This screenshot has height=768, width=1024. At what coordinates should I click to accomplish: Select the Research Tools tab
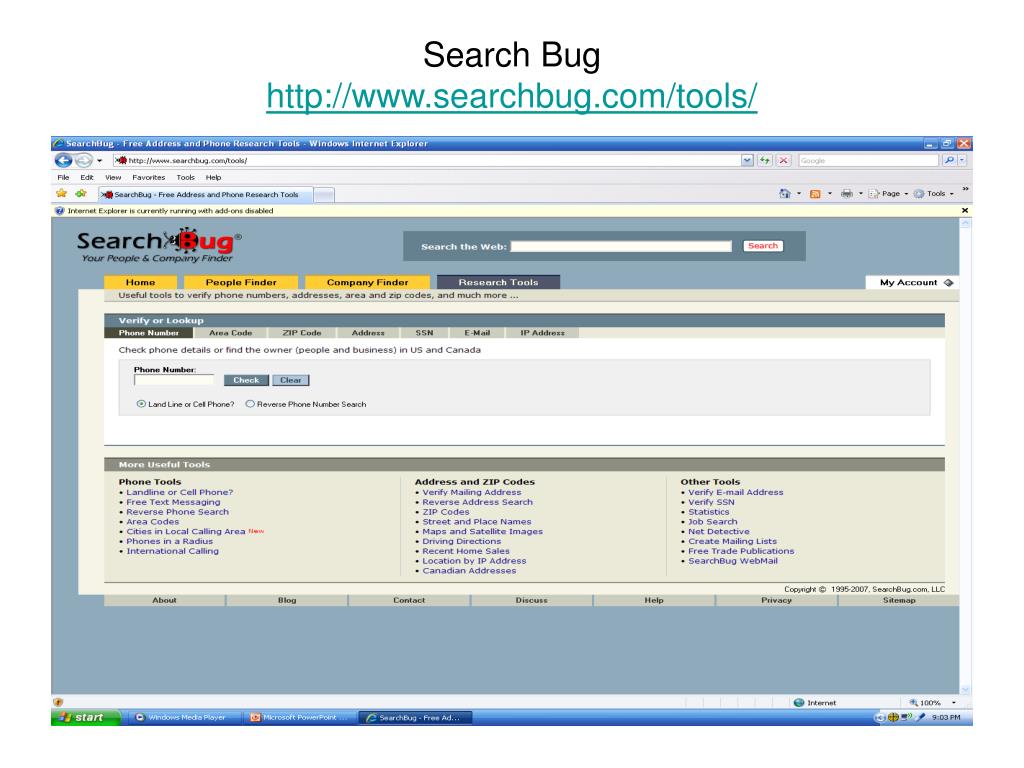(498, 282)
